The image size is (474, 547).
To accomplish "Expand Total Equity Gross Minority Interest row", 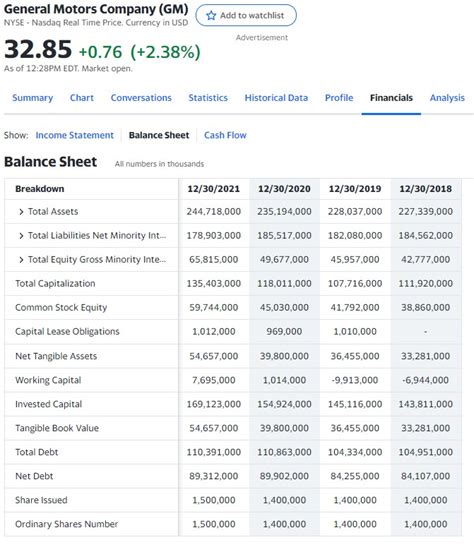I will [21, 260].
